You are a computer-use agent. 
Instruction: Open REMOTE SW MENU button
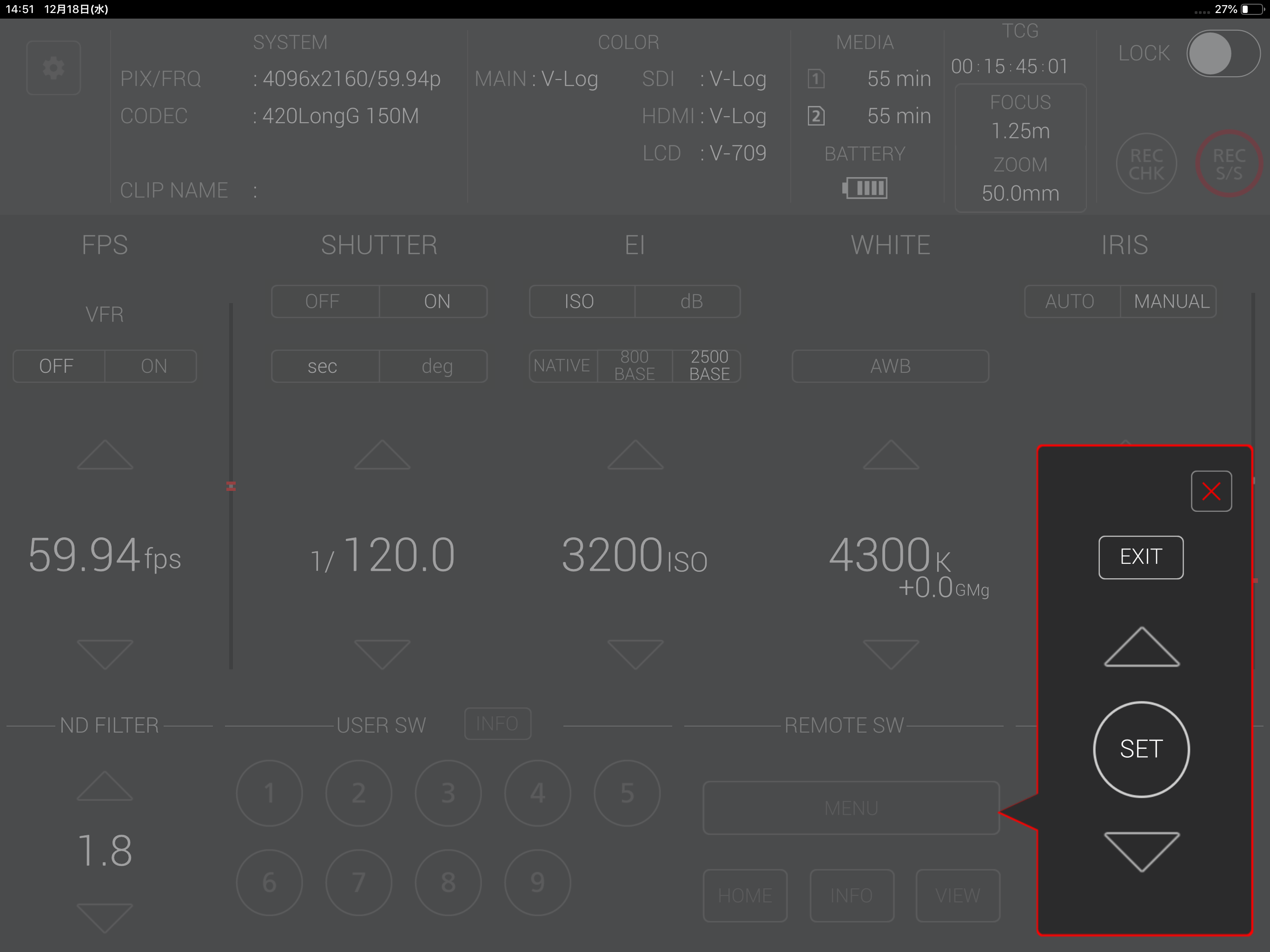click(851, 808)
